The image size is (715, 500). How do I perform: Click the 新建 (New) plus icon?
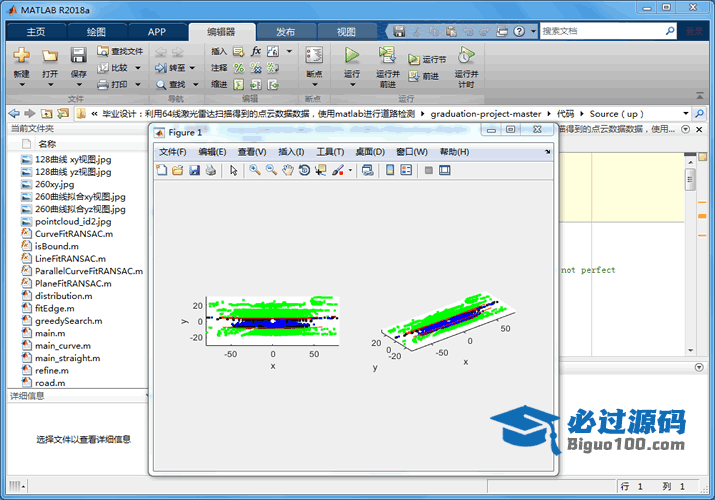(x=21, y=55)
